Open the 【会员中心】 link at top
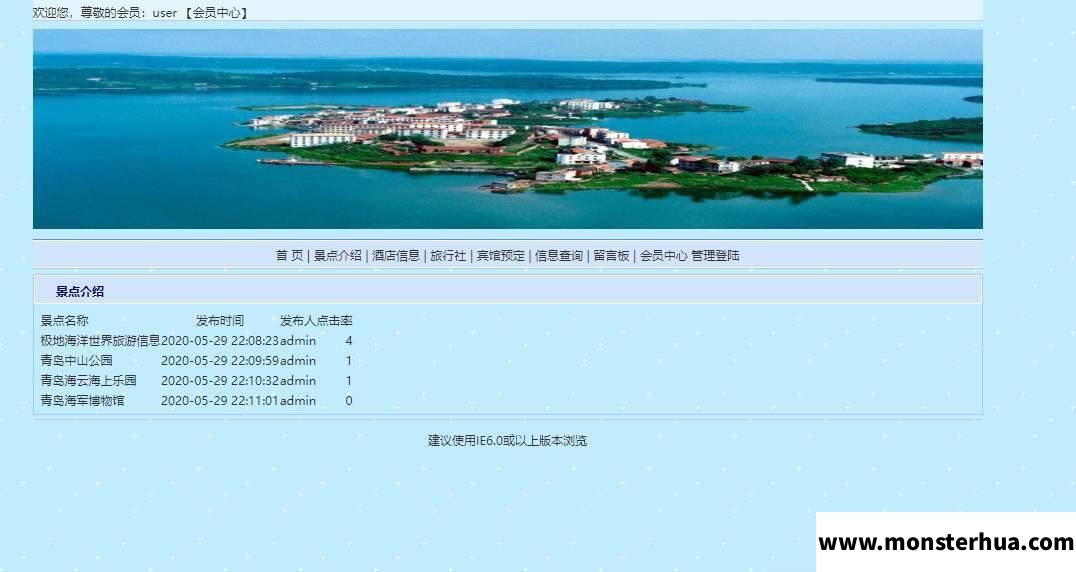1076x572 pixels. 216,12
